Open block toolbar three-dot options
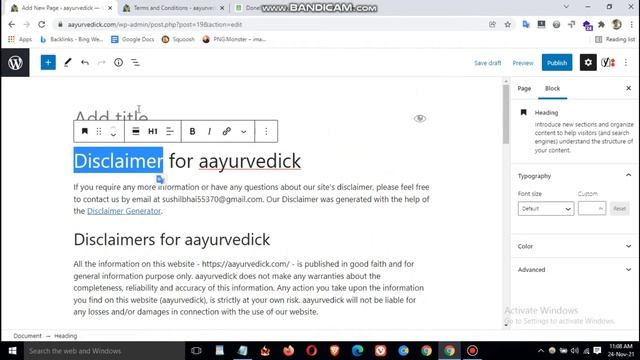The width and height of the screenshot is (640, 360). (266, 131)
